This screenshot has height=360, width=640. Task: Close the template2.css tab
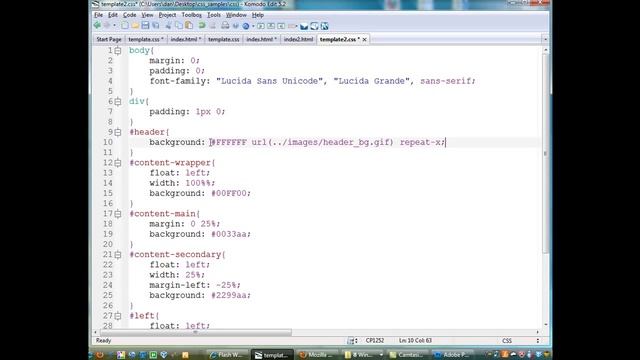tap(364, 40)
